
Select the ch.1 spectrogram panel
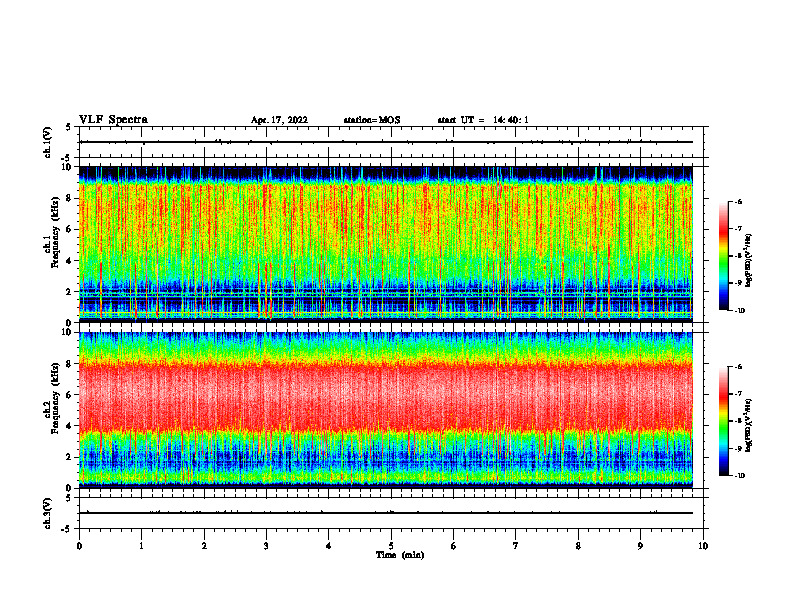386,244
